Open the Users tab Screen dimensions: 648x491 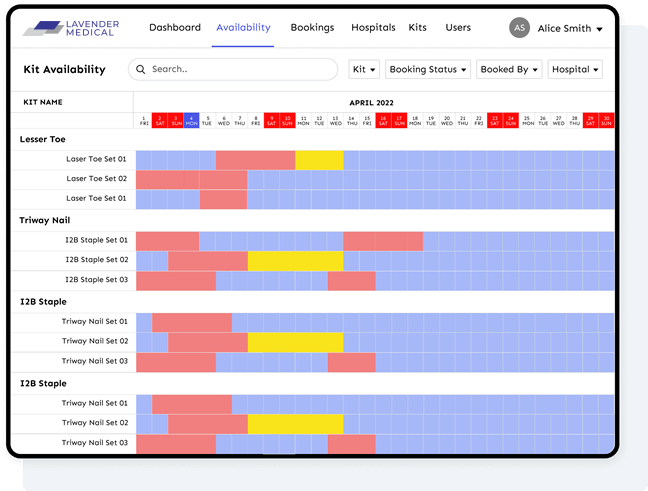click(458, 28)
